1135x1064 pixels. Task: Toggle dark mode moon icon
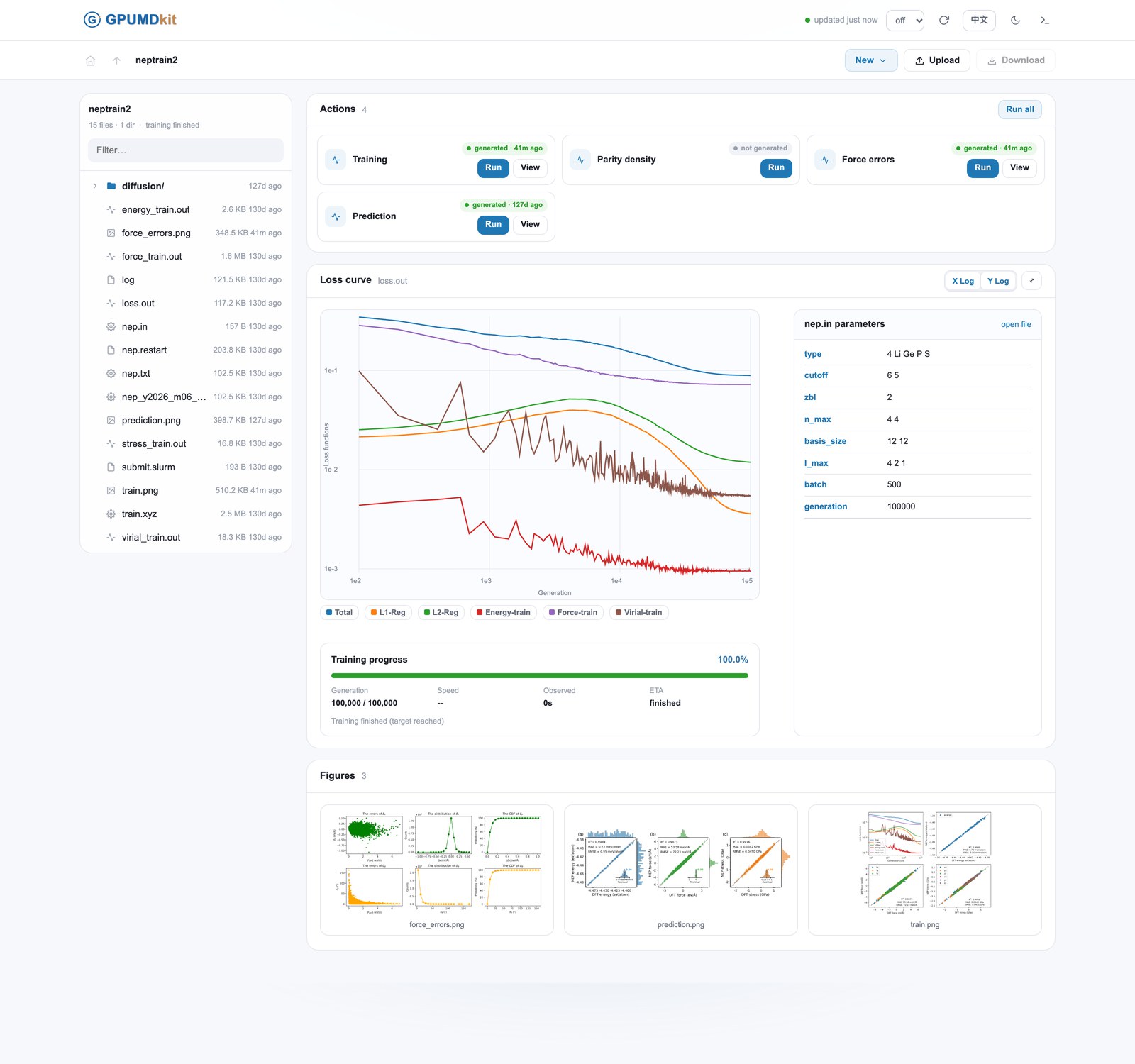click(x=1016, y=21)
